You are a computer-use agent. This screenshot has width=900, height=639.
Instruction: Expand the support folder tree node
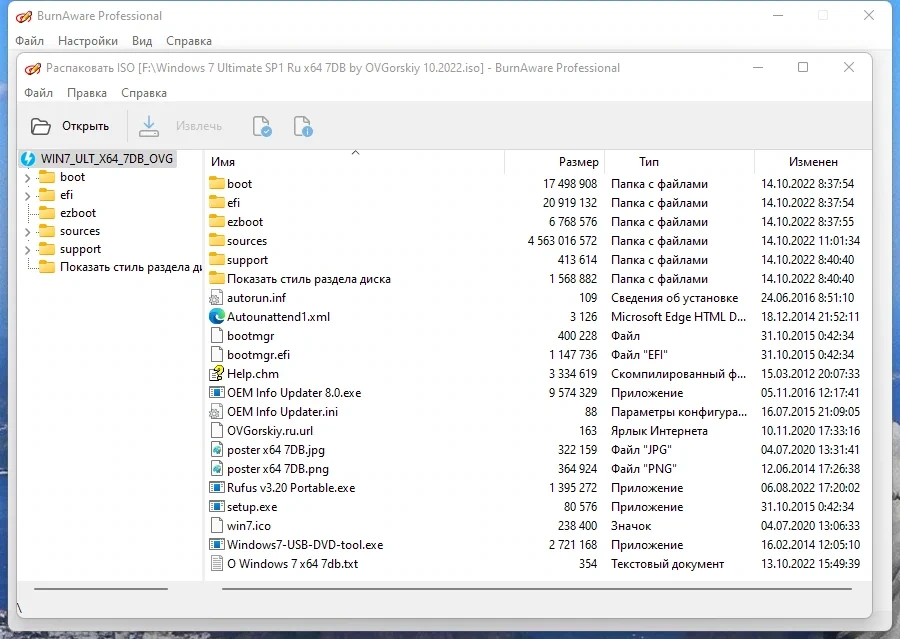pos(28,250)
